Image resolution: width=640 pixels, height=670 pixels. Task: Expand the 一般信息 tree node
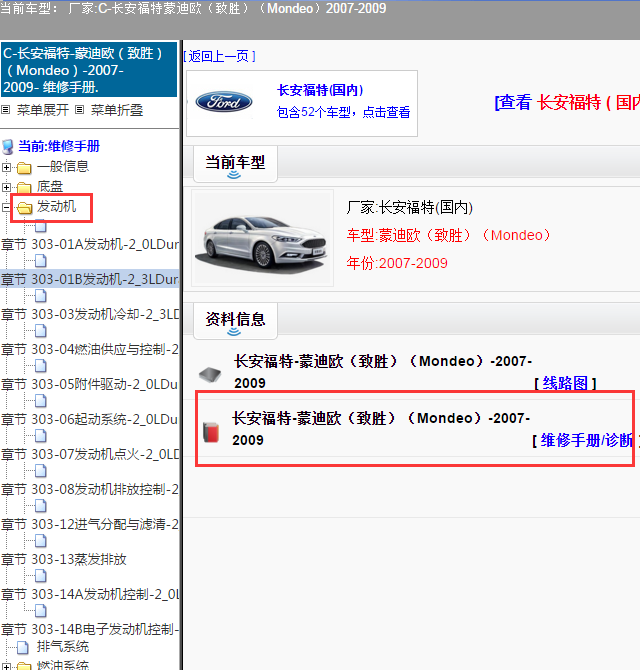(x=6, y=167)
